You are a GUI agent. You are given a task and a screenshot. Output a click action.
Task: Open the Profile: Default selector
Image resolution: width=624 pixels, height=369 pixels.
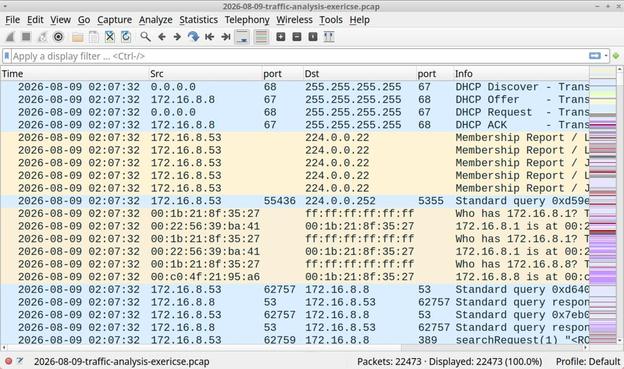point(588,361)
